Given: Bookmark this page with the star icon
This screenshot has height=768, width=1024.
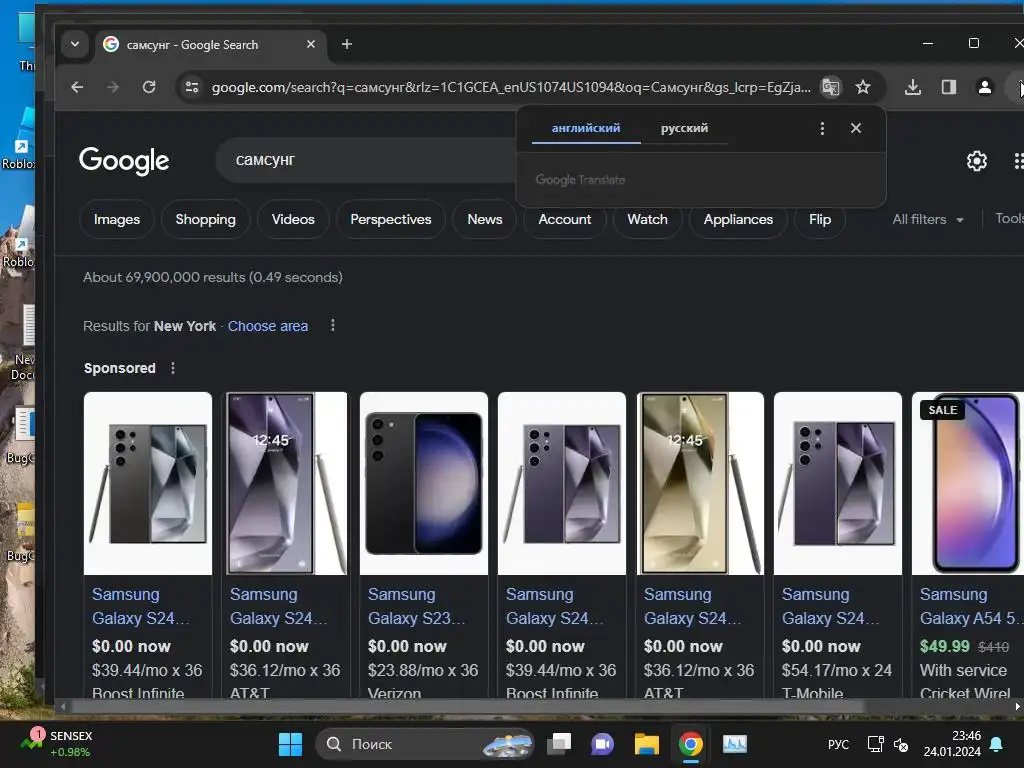Looking at the screenshot, I should (x=863, y=87).
